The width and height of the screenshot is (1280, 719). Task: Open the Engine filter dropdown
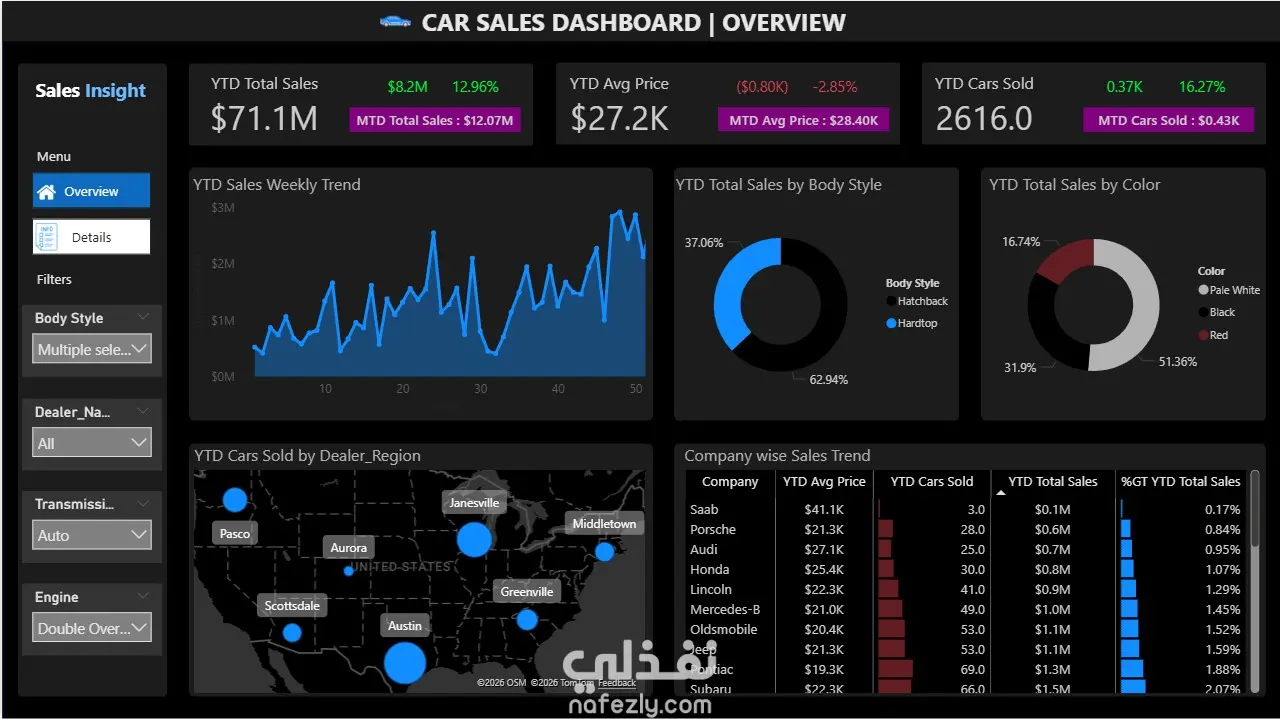92,628
